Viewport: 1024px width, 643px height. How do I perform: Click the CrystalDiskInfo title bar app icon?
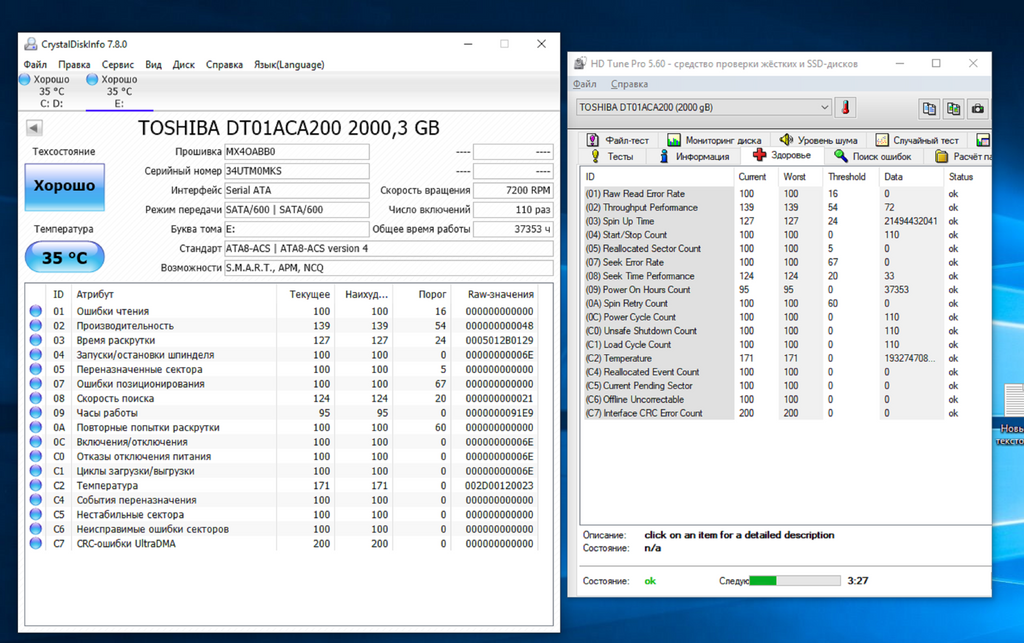[31, 44]
